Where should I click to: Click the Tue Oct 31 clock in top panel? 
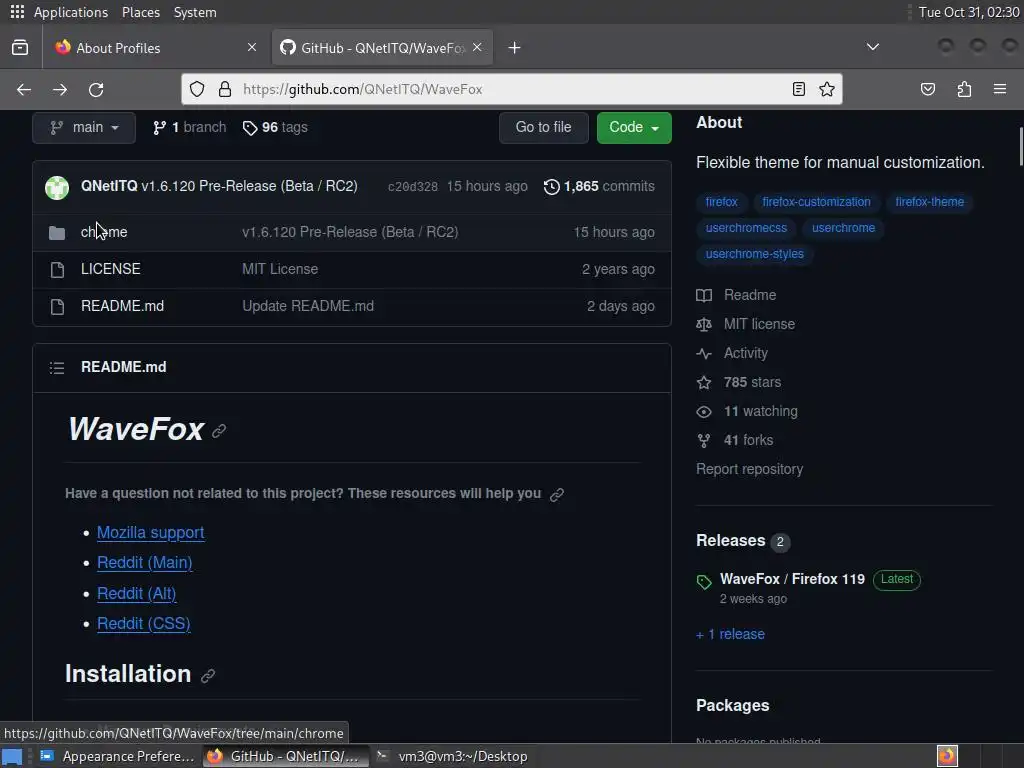pyautogui.click(x=968, y=12)
